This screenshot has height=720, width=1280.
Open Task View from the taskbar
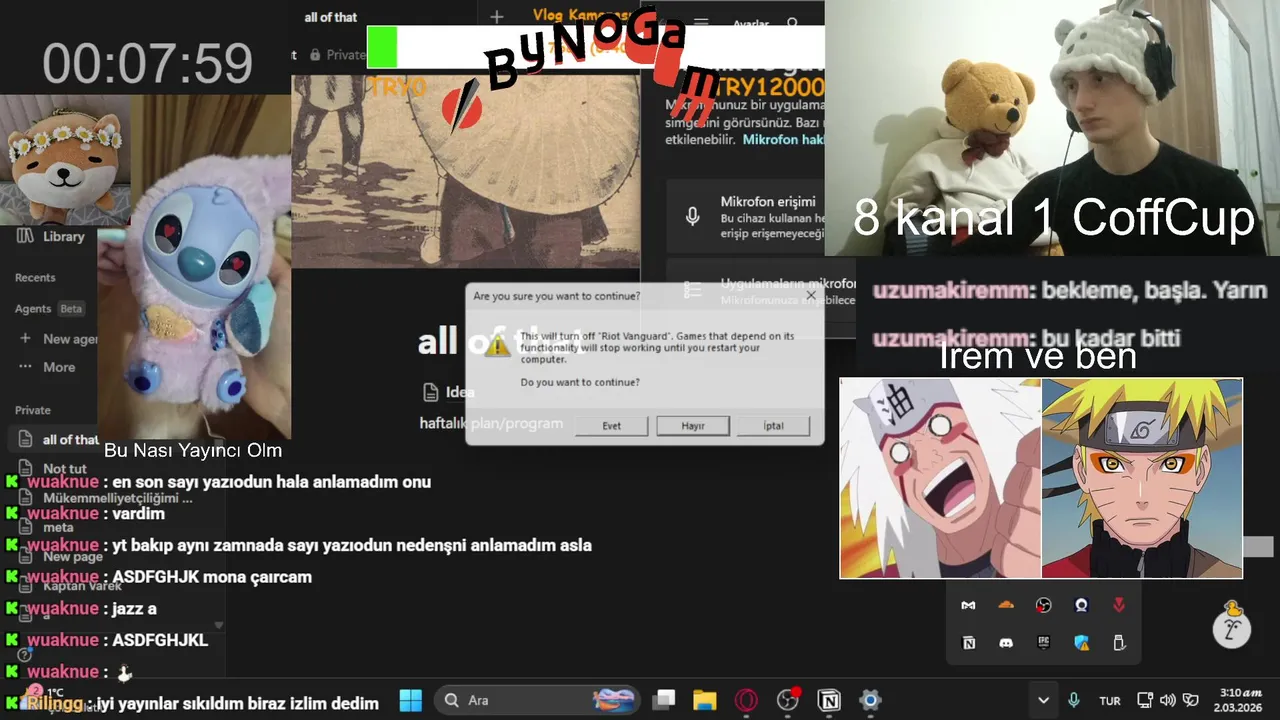tap(664, 700)
